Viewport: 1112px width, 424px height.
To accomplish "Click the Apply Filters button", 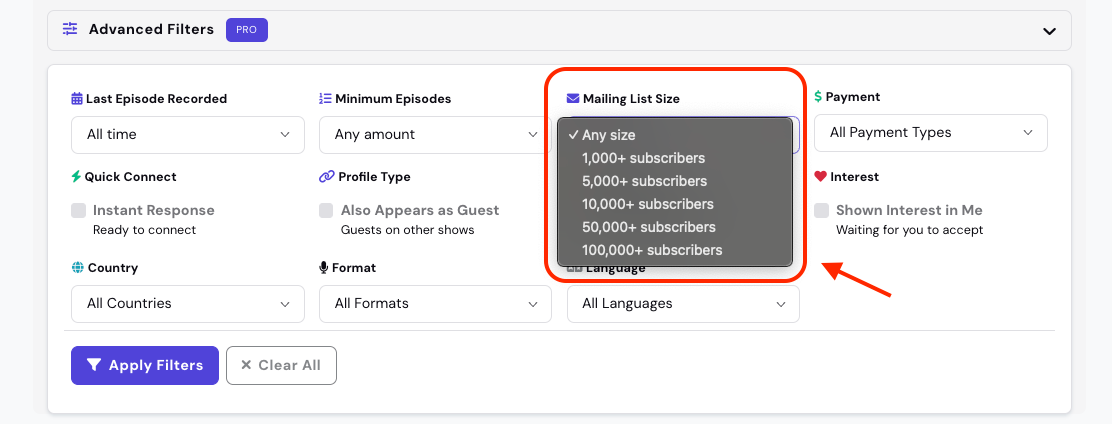I will (145, 365).
